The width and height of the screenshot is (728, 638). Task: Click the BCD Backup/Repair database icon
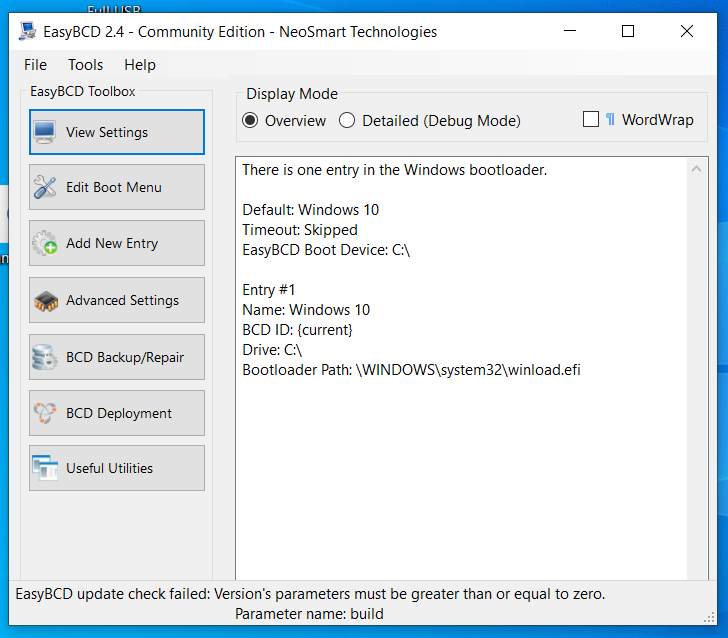(45, 357)
